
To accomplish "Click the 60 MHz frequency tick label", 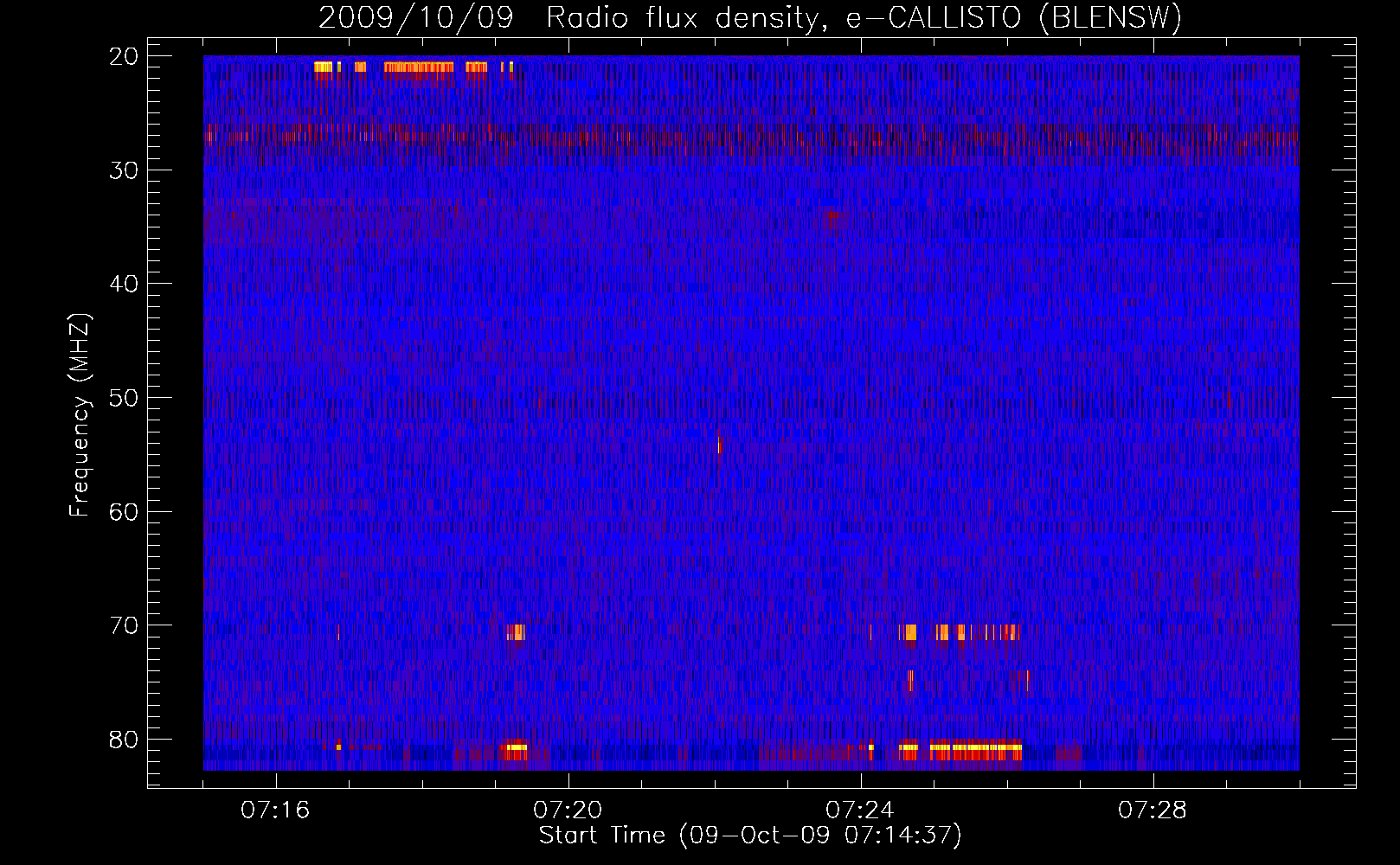I will [x=124, y=512].
